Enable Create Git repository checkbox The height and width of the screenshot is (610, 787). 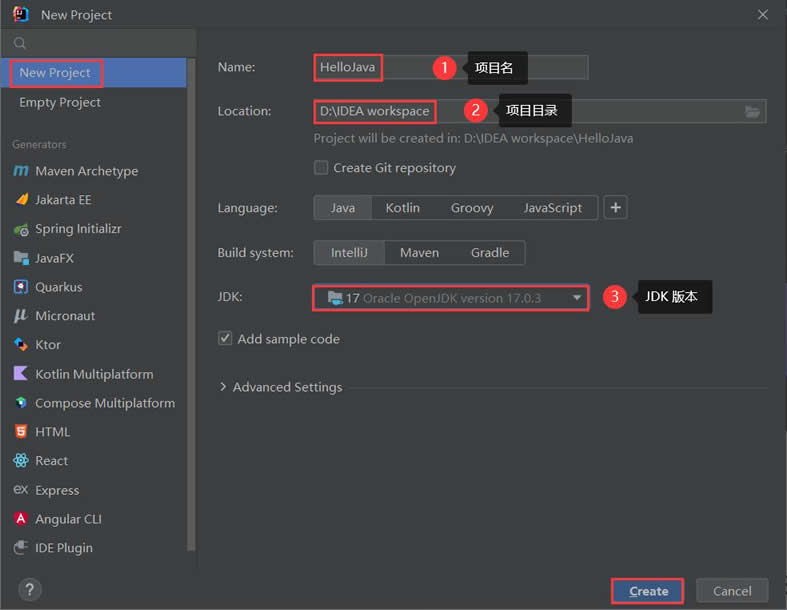pyautogui.click(x=321, y=168)
